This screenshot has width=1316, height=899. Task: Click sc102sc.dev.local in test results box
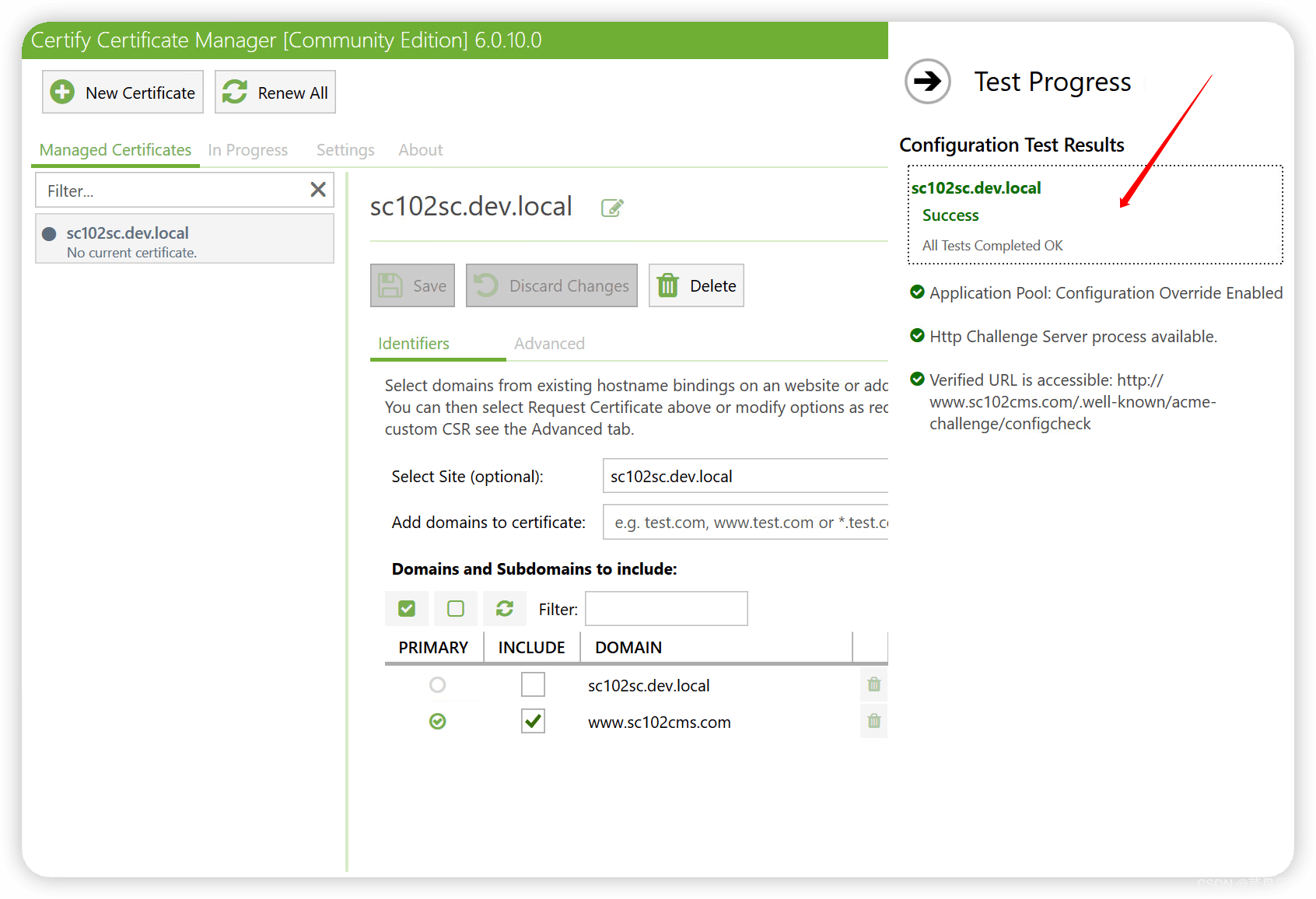976,188
